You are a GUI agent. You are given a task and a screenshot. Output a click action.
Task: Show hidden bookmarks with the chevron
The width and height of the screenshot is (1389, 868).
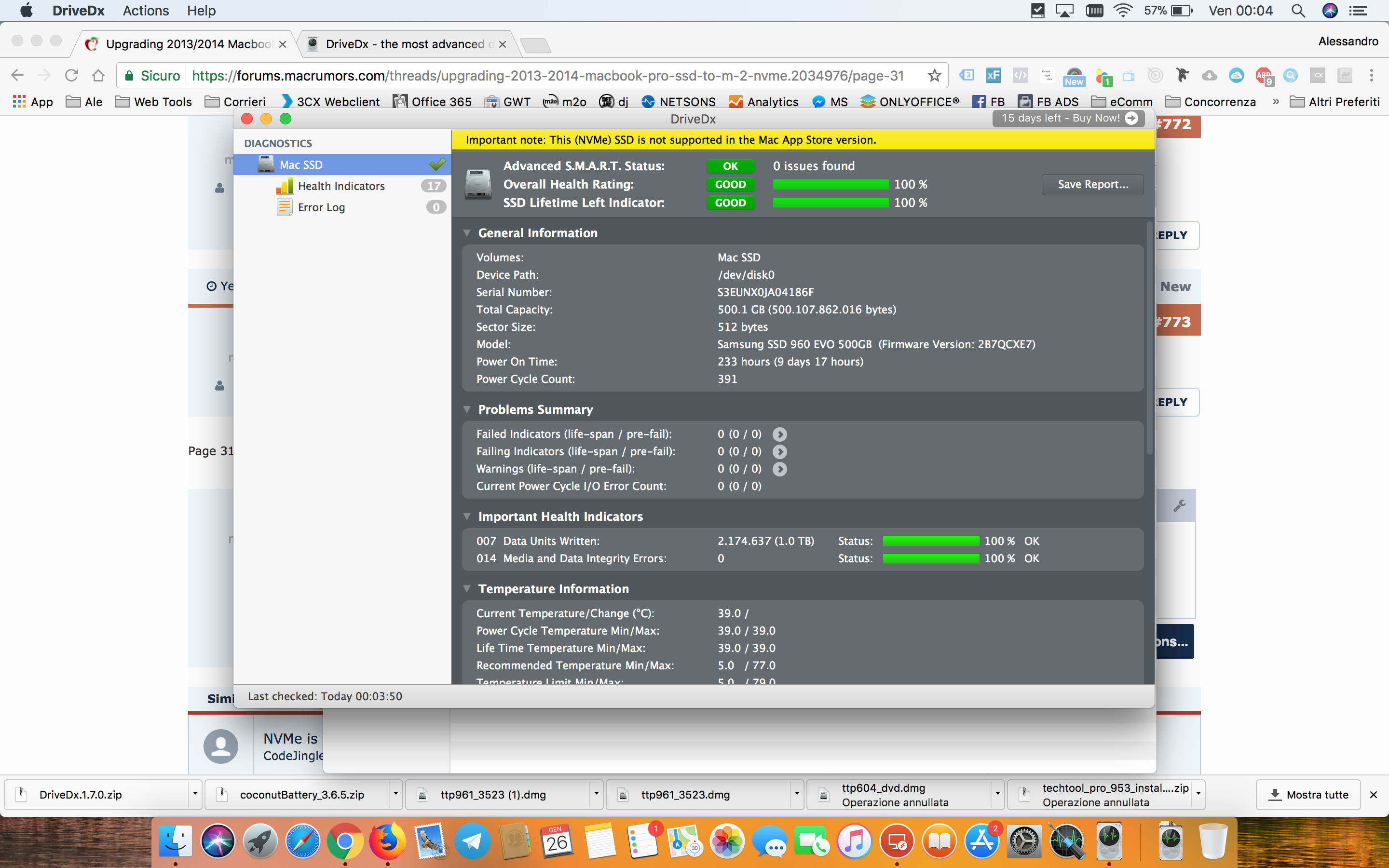point(1275,102)
